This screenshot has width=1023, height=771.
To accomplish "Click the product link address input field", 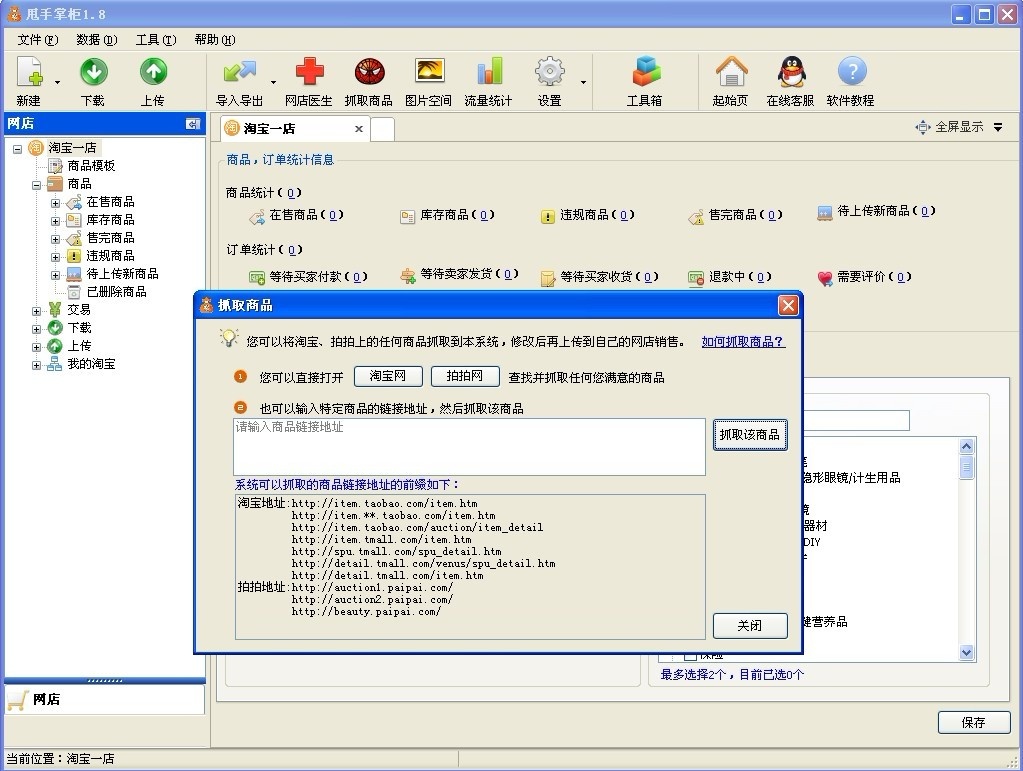I will coord(469,447).
